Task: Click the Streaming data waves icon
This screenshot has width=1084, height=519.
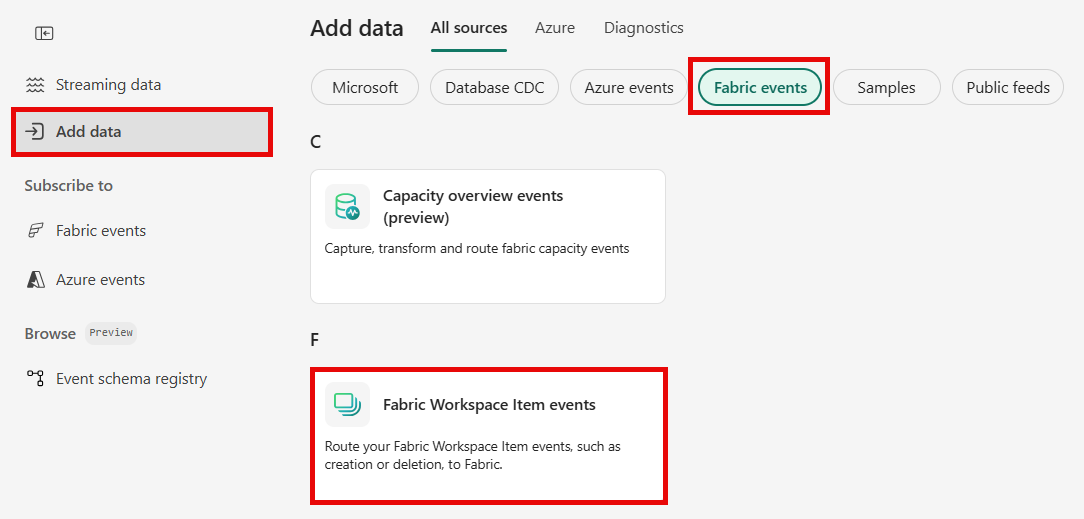Action: tap(35, 85)
